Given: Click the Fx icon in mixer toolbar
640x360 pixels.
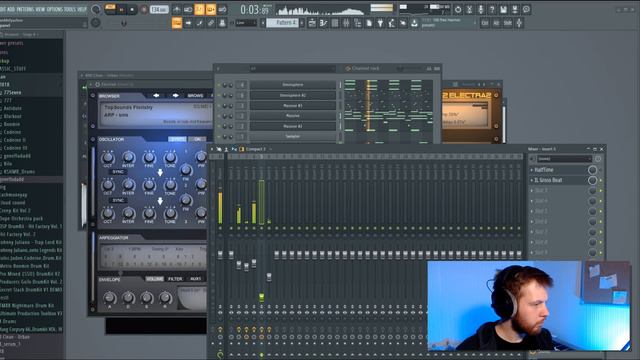Looking at the screenshot, I should click(x=234, y=149).
